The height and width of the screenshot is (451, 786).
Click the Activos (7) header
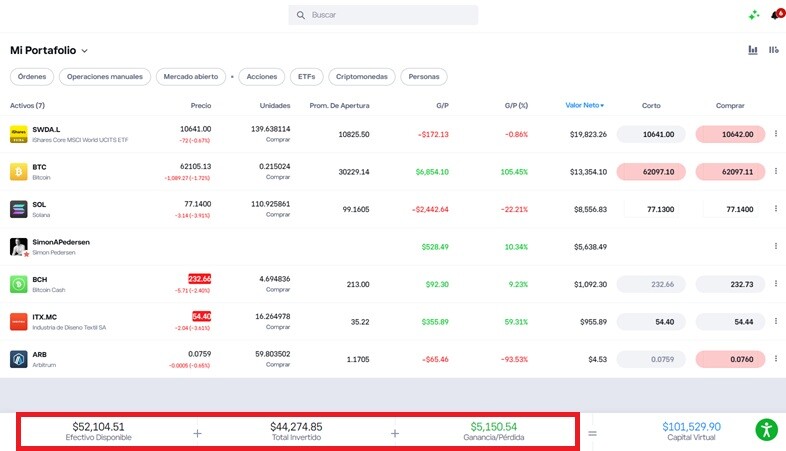[x=28, y=106]
